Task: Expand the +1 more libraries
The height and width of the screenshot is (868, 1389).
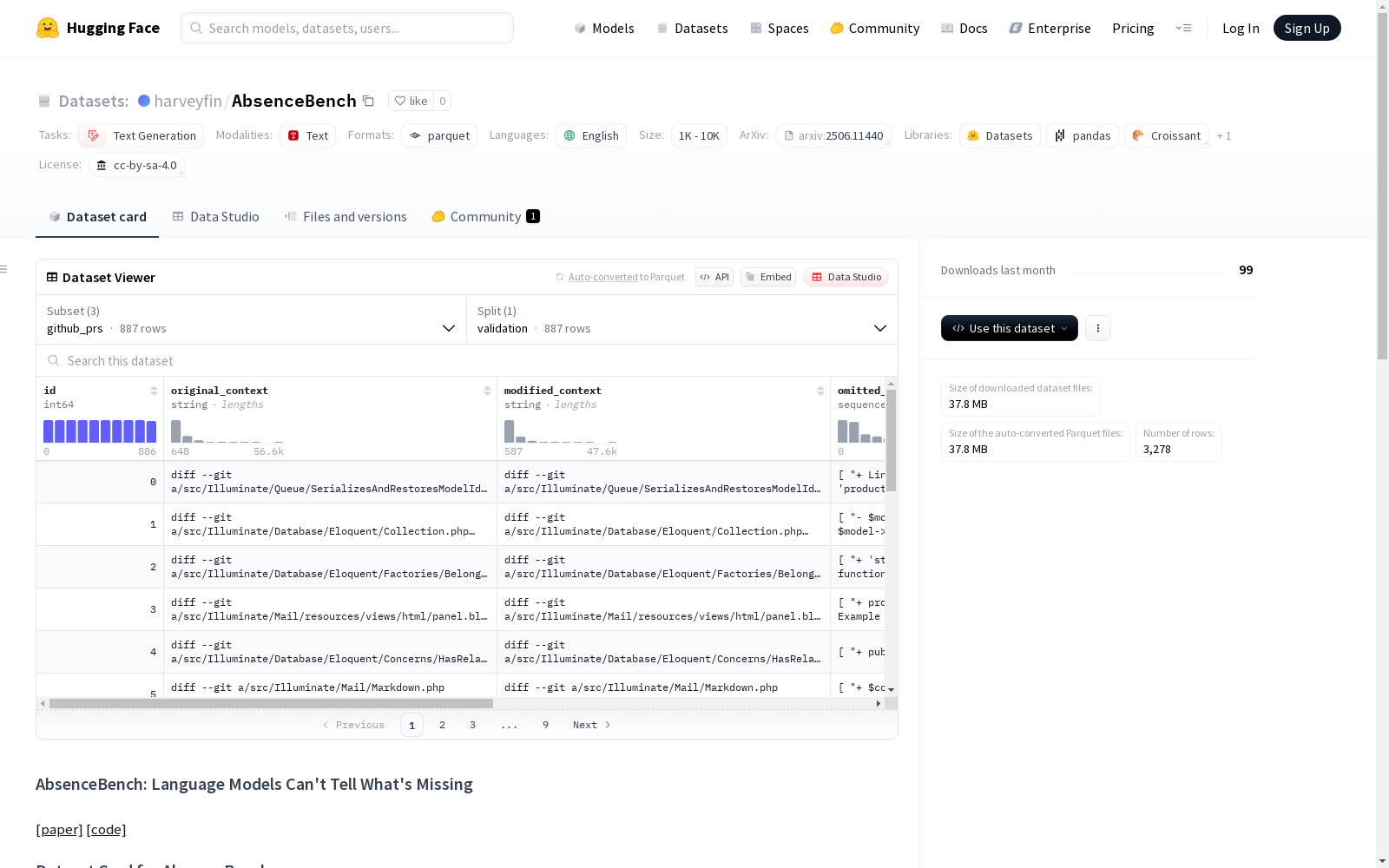Action: (x=1224, y=135)
